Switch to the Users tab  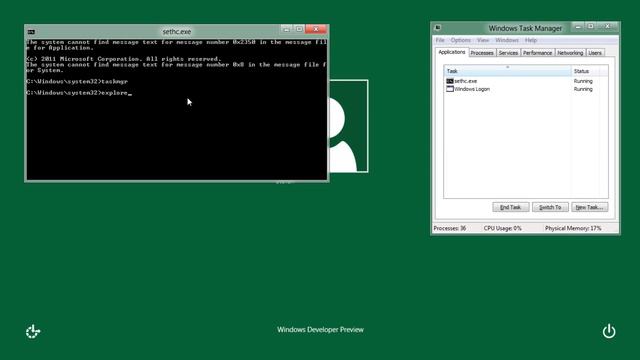[595, 53]
